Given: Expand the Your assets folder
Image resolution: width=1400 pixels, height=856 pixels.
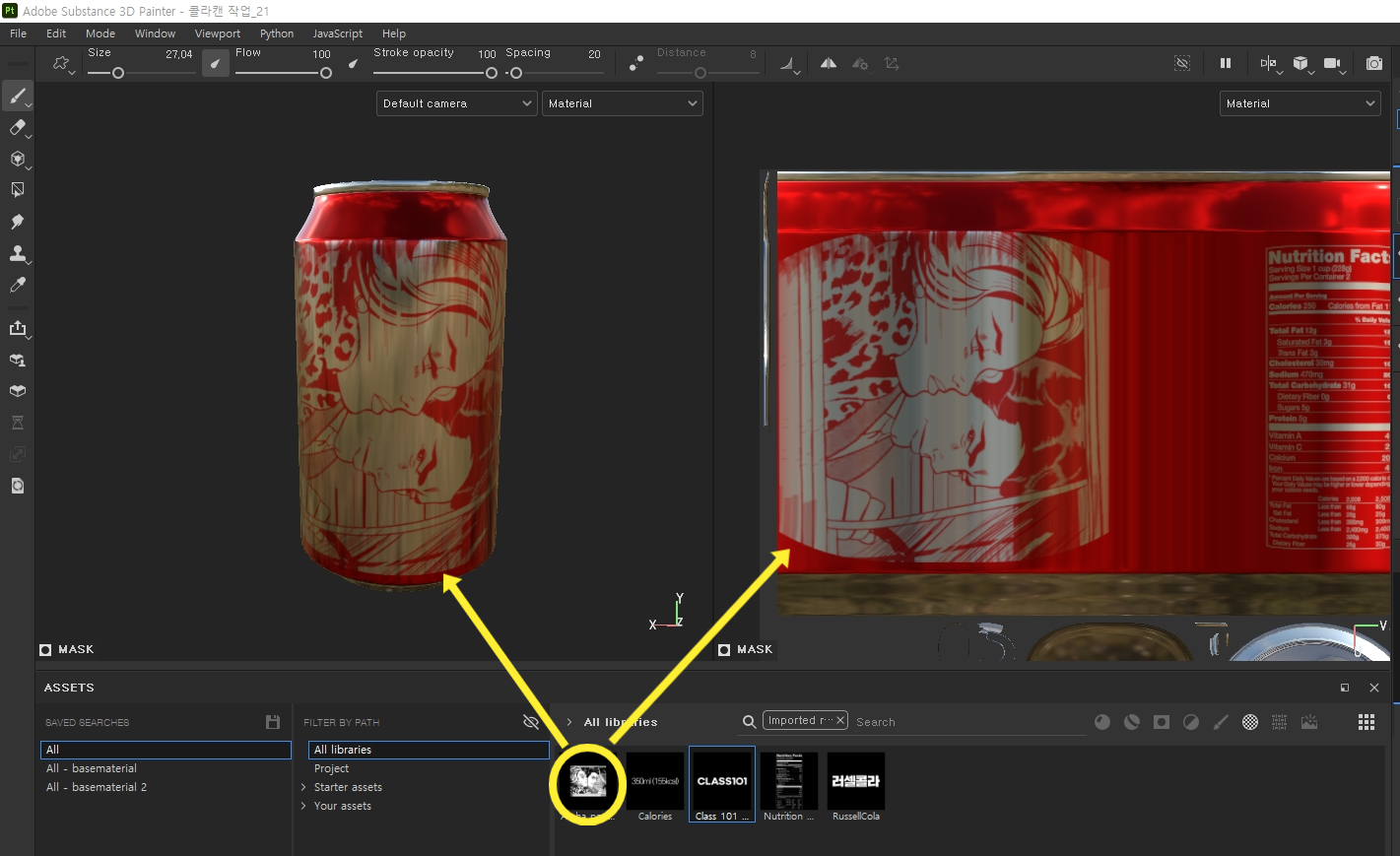Looking at the screenshot, I should (303, 806).
